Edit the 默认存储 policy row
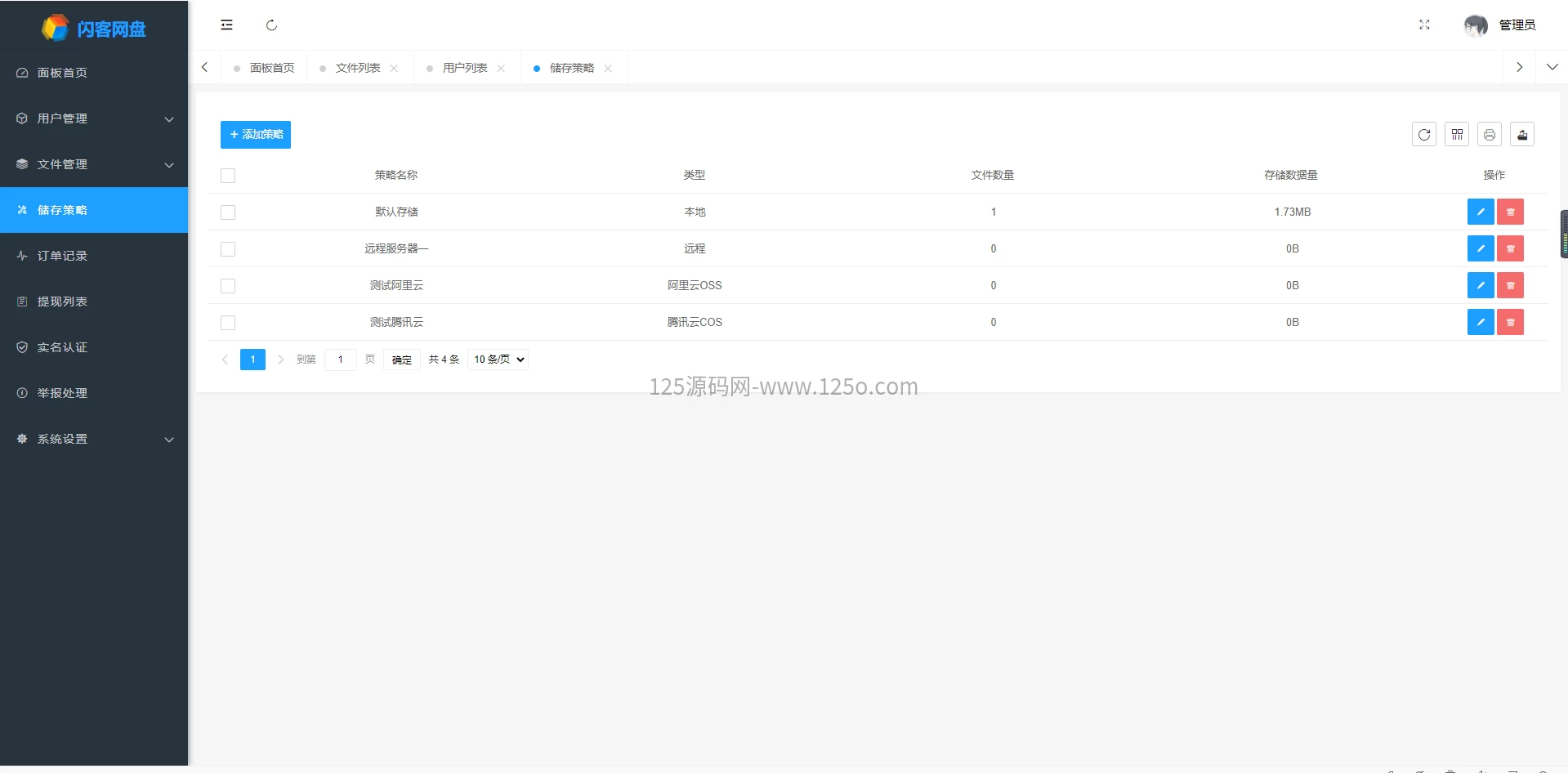1568x773 pixels. tap(1480, 212)
